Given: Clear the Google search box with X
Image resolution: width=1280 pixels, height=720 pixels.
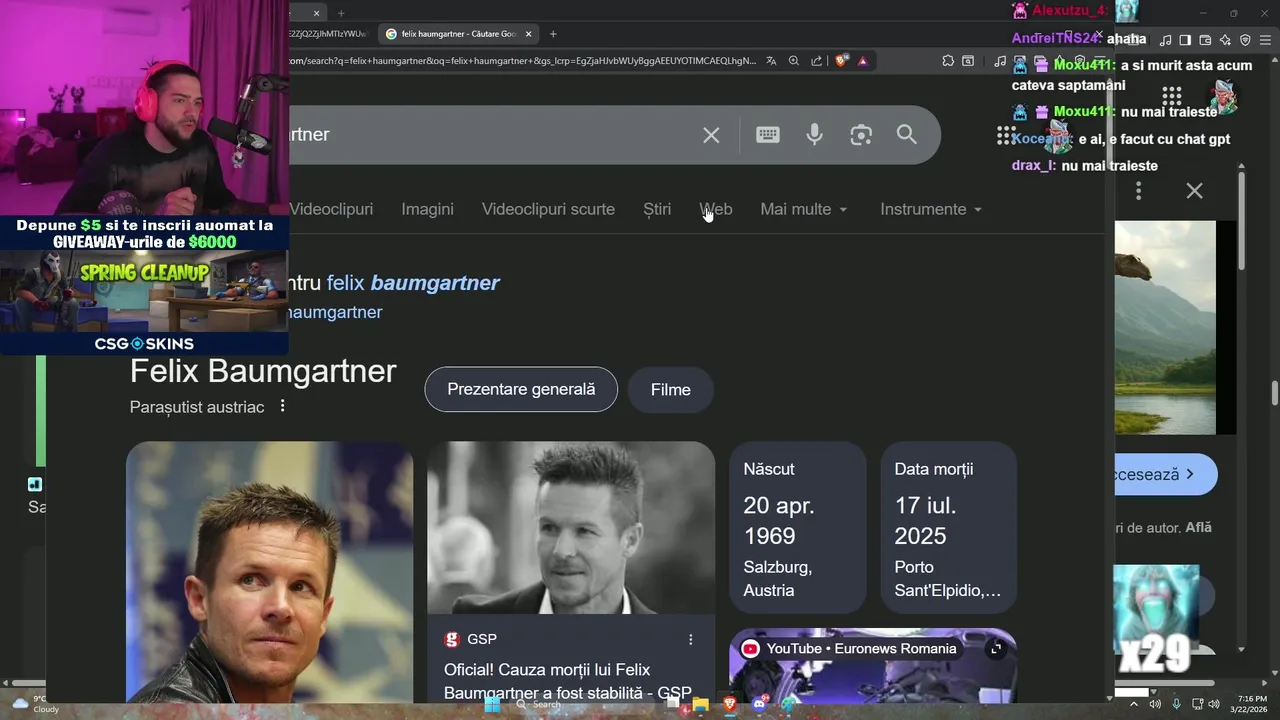Looking at the screenshot, I should point(711,135).
